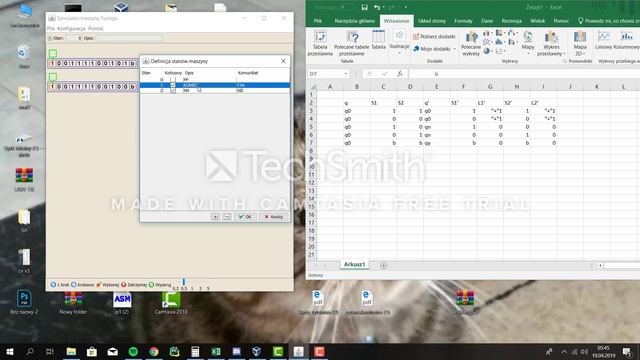Image resolution: width=640 pixels, height=360 pixels.
Task: Click Windows search on the taskbar
Action: [30, 351]
